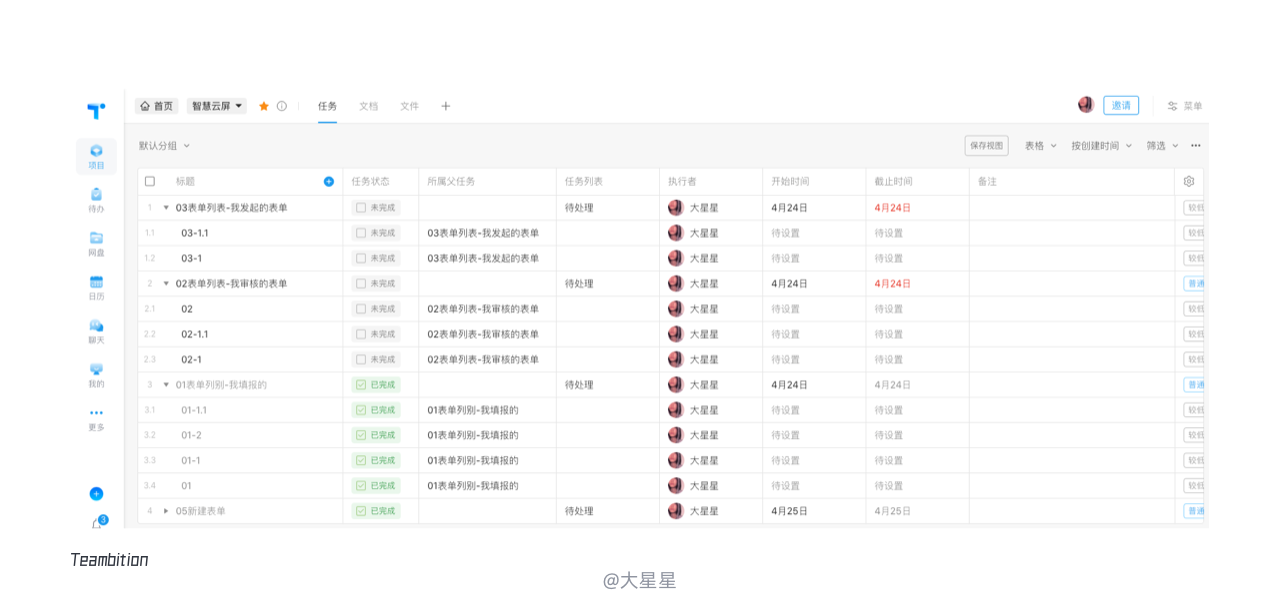Switch to 文件 tab

coord(410,106)
